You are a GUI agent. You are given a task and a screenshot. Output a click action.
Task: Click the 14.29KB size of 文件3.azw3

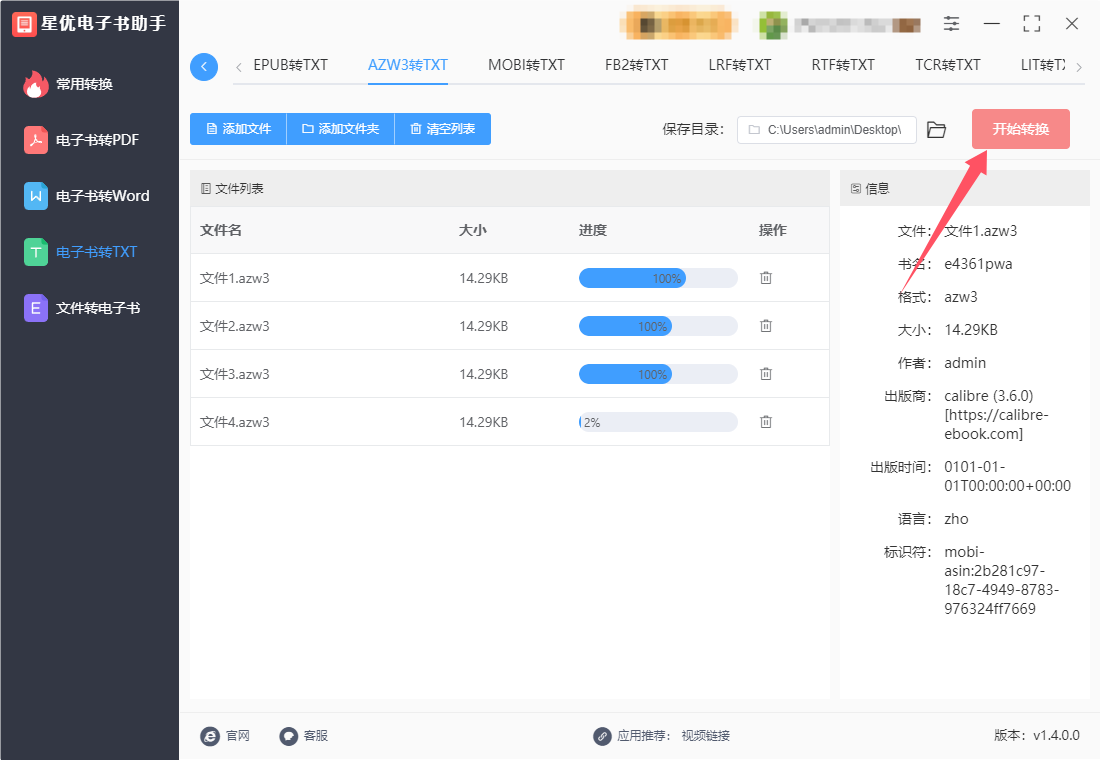pyautogui.click(x=483, y=374)
